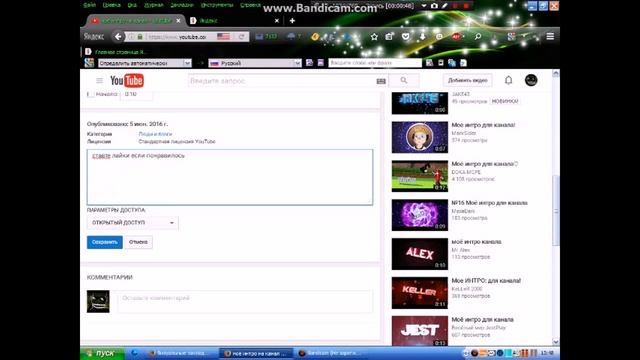This screenshot has width=640, height=360.
Task: Click the Пуск start button
Action: [x=102, y=353]
